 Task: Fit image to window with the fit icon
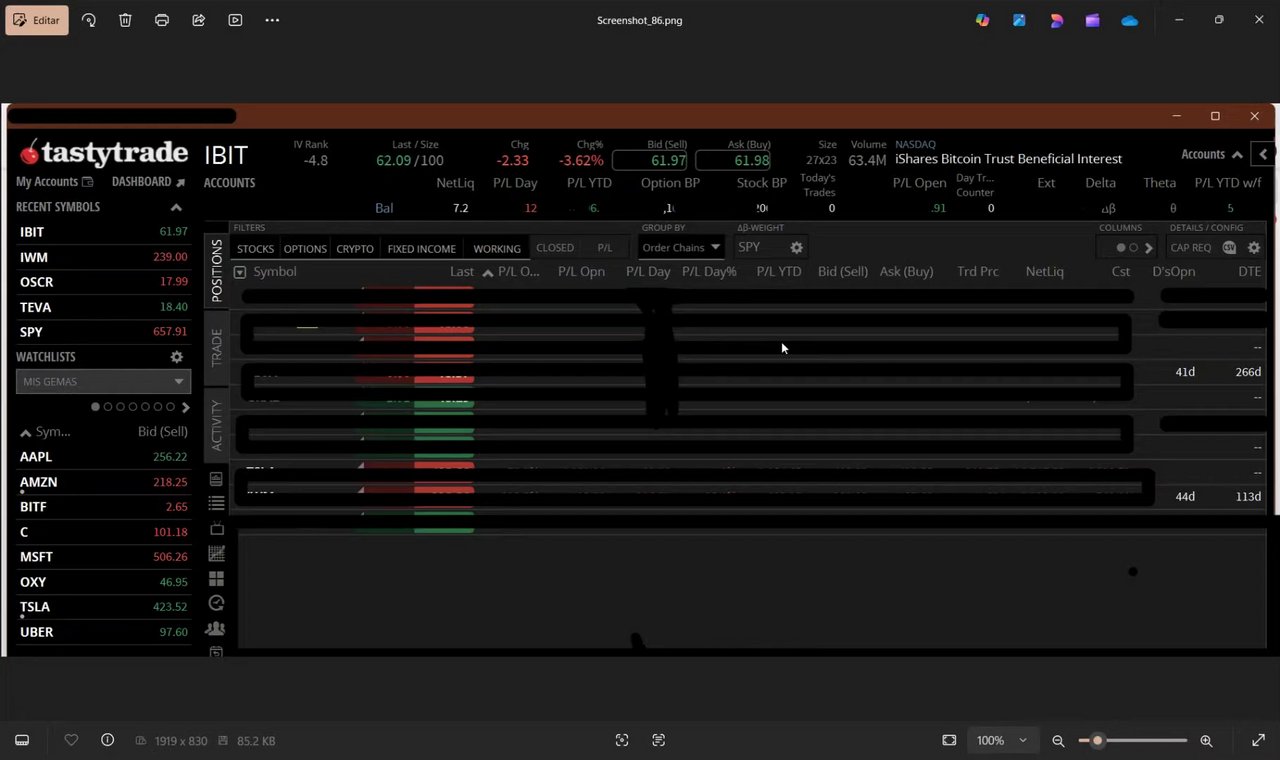tap(949, 740)
